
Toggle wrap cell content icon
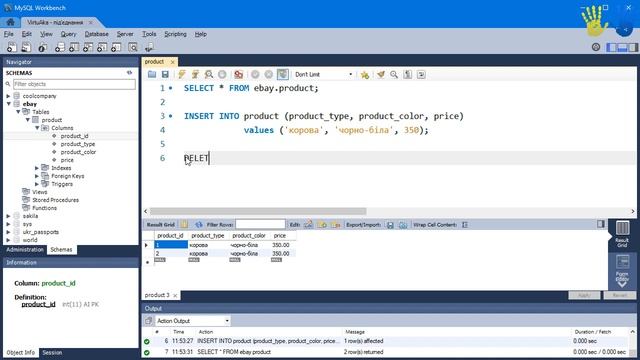tap(465, 224)
